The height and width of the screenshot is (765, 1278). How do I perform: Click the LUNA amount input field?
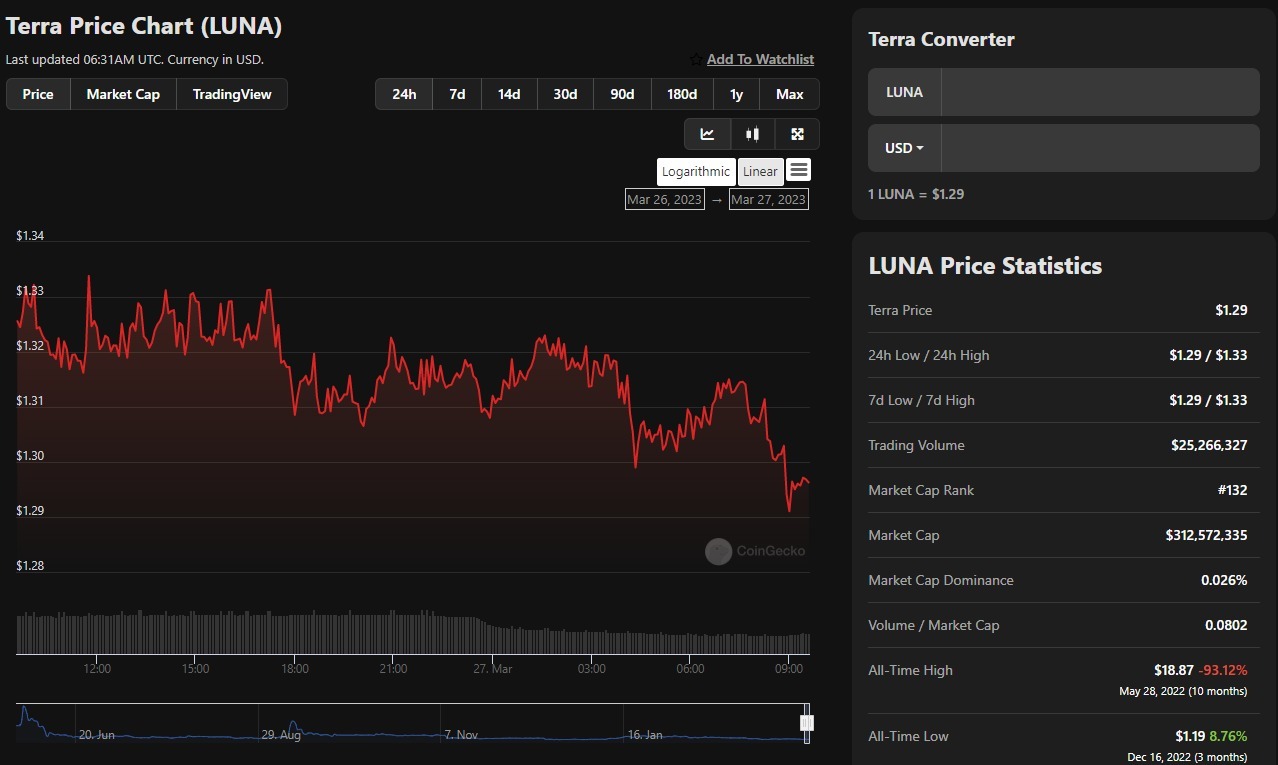(x=1100, y=91)
